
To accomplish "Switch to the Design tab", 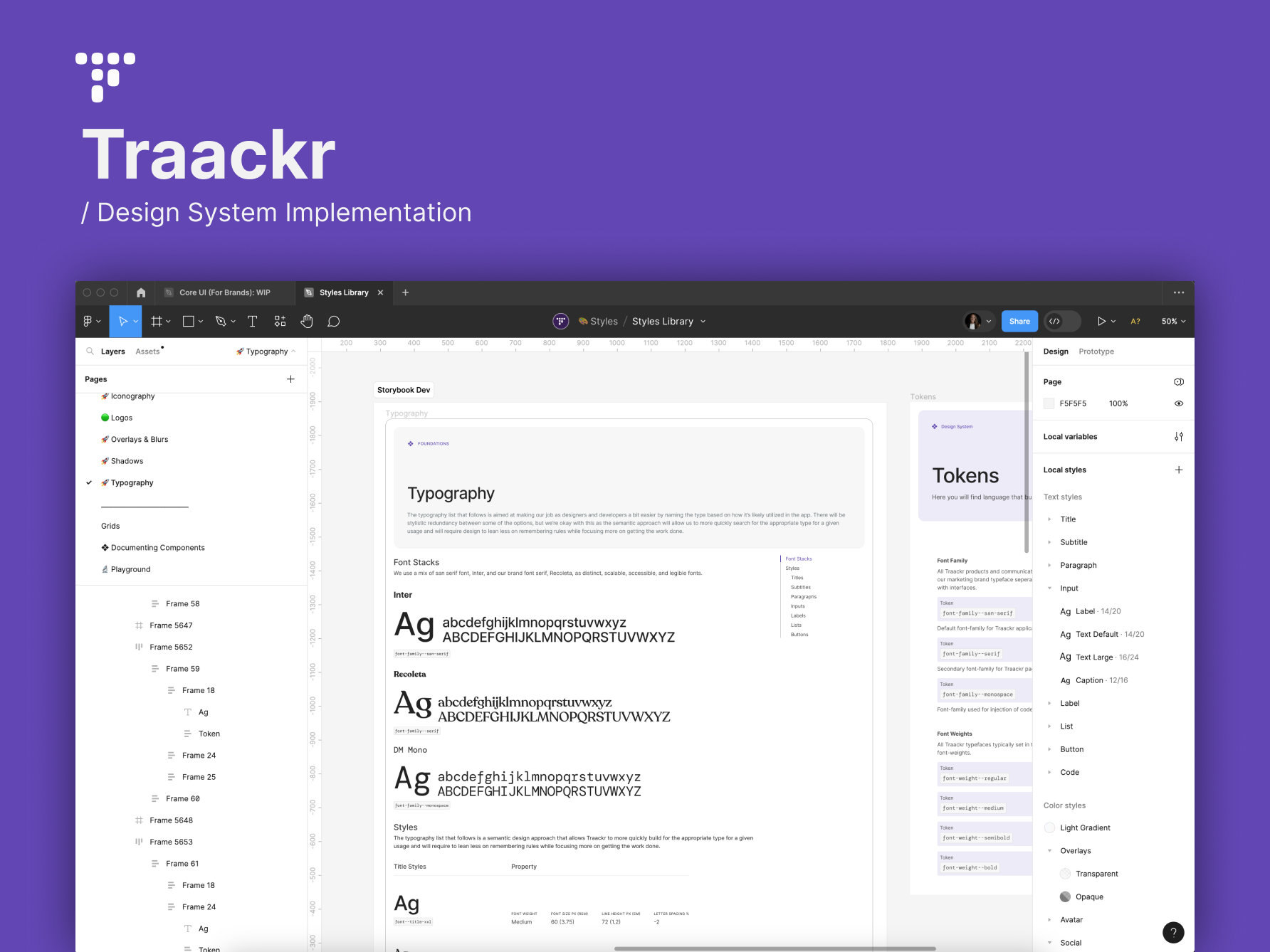I will point(1056,351).
